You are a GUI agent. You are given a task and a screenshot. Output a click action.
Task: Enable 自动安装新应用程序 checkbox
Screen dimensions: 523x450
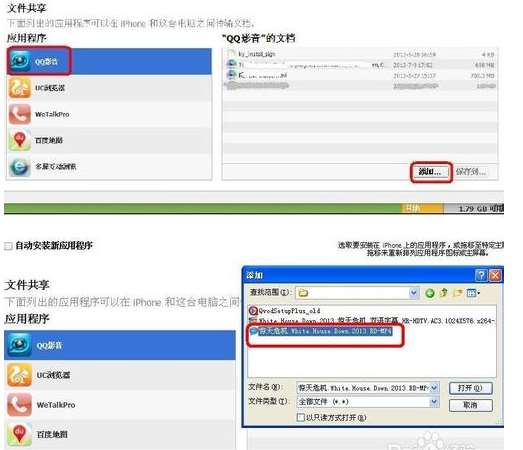[x=8, y=246]
